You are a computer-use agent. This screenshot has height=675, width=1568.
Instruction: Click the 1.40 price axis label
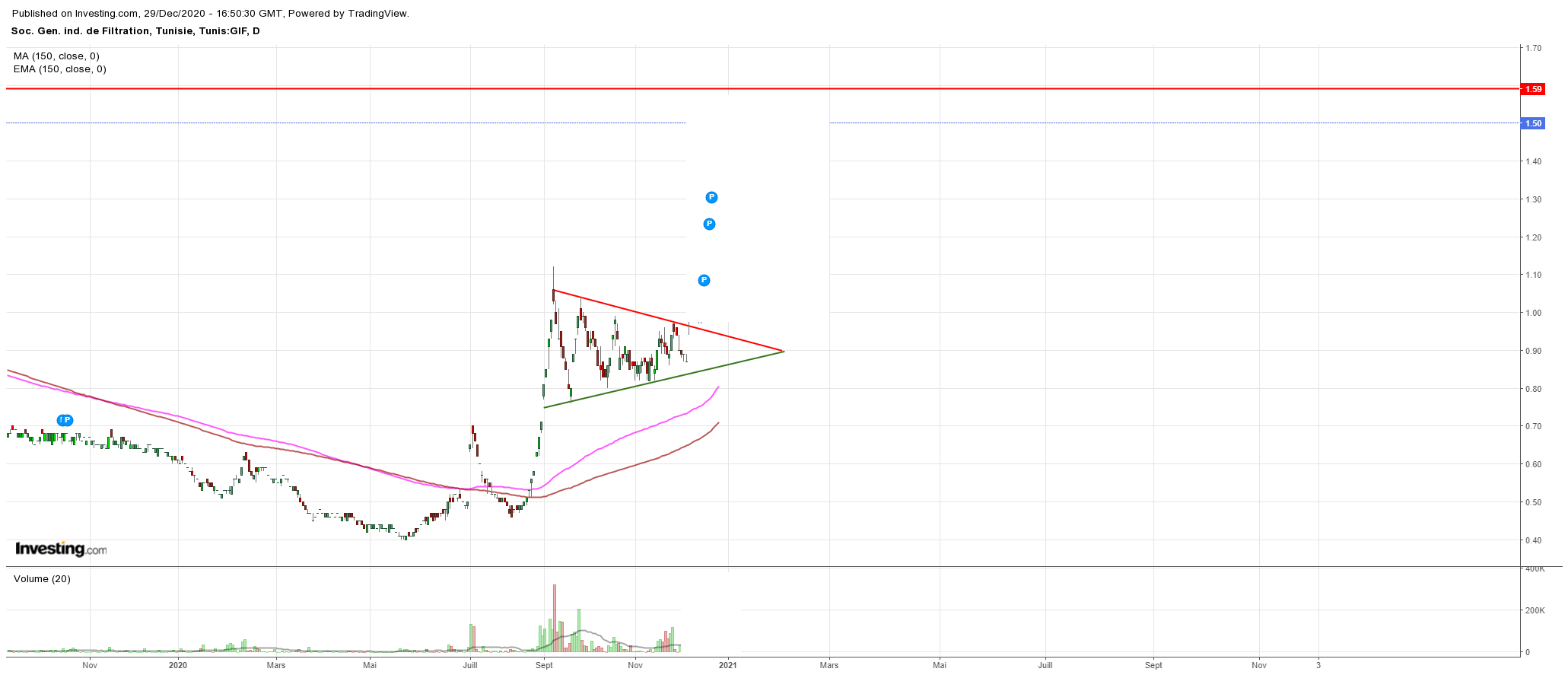click(x=1532, y=161)
